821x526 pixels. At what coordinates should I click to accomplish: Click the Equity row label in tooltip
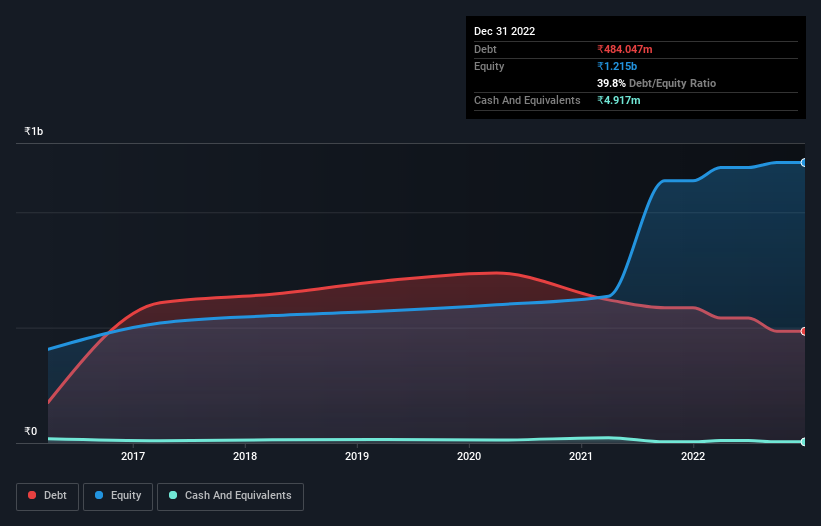(x=489, y=66)
